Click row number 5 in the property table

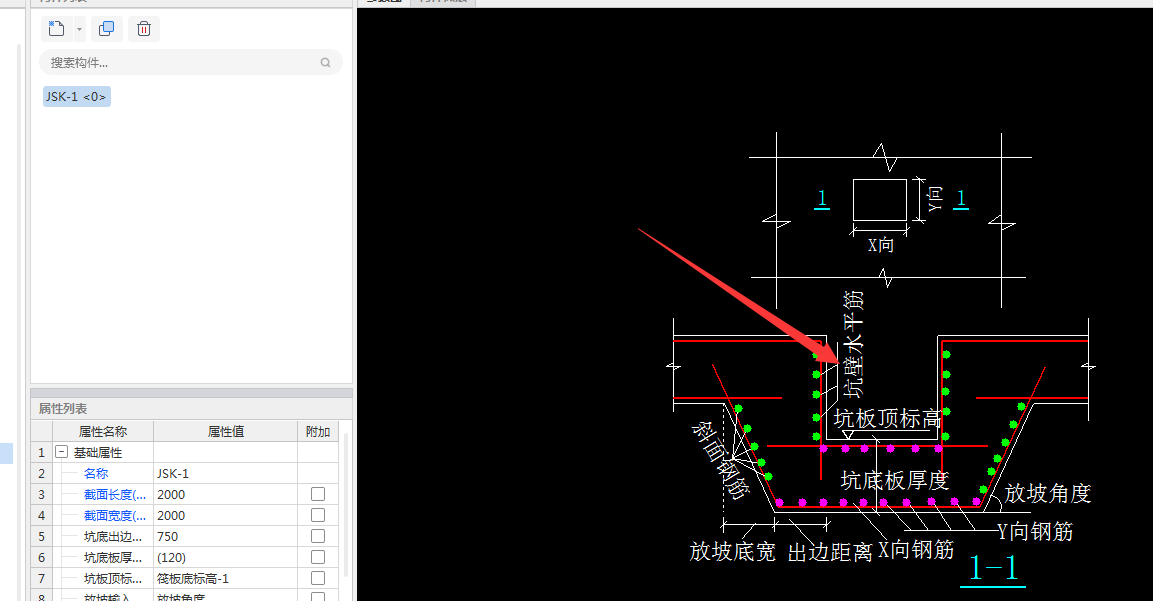tap(41, 536)
